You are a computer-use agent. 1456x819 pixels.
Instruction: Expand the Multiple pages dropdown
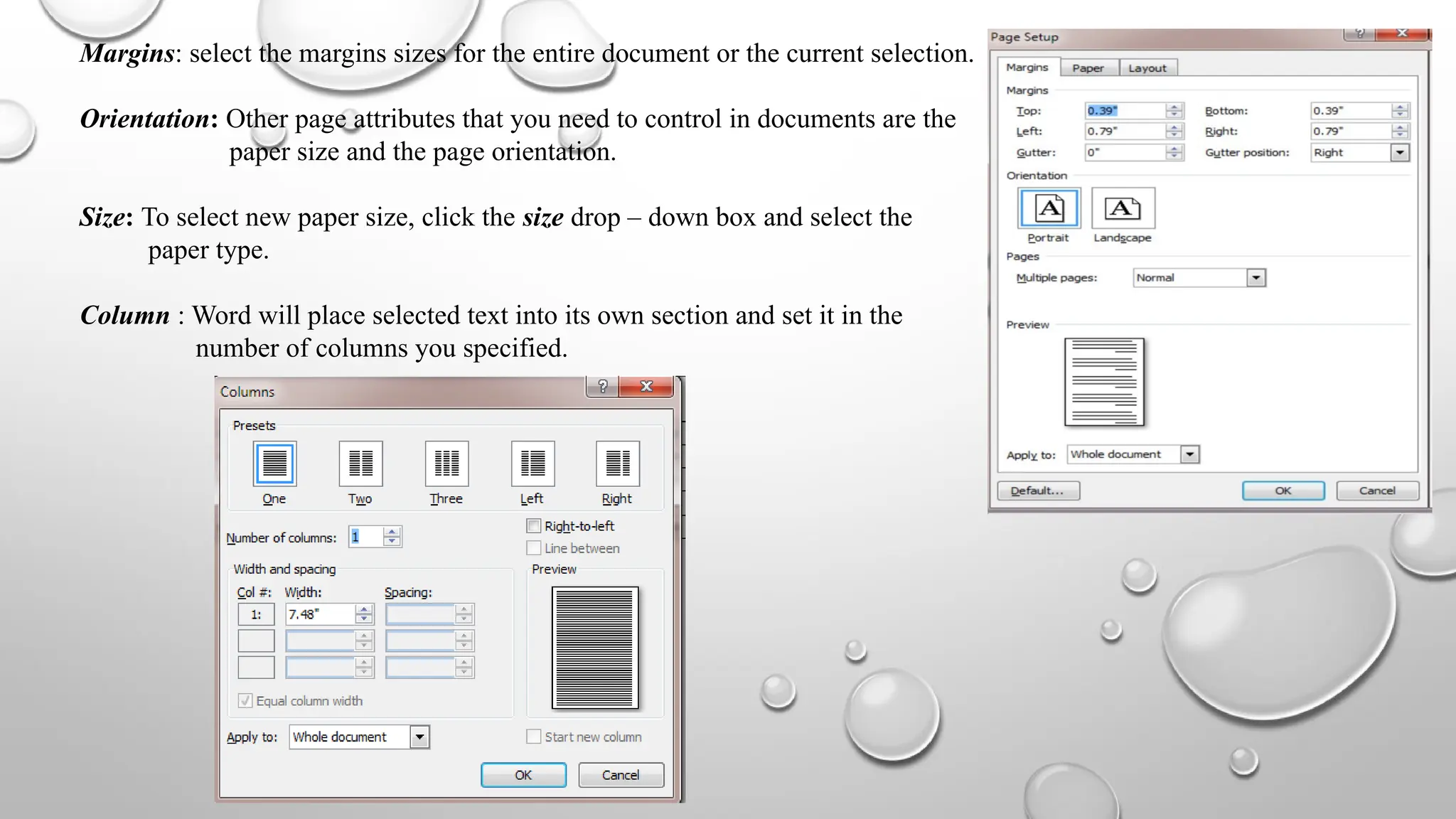(x=1256, y=278)
